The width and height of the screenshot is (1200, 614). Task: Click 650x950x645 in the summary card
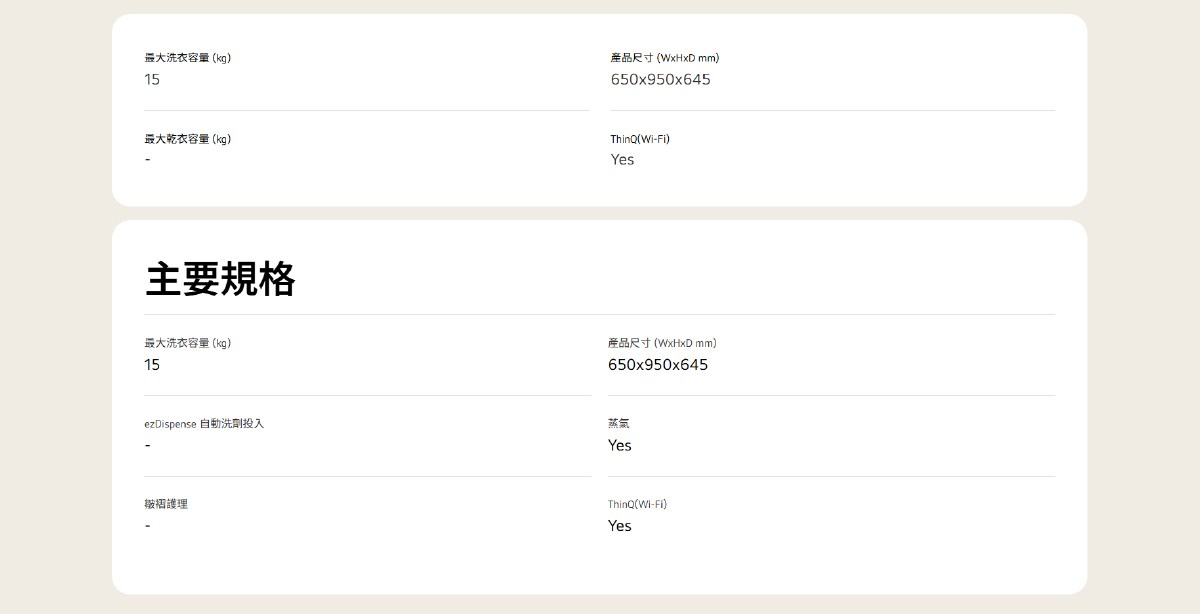661,79
